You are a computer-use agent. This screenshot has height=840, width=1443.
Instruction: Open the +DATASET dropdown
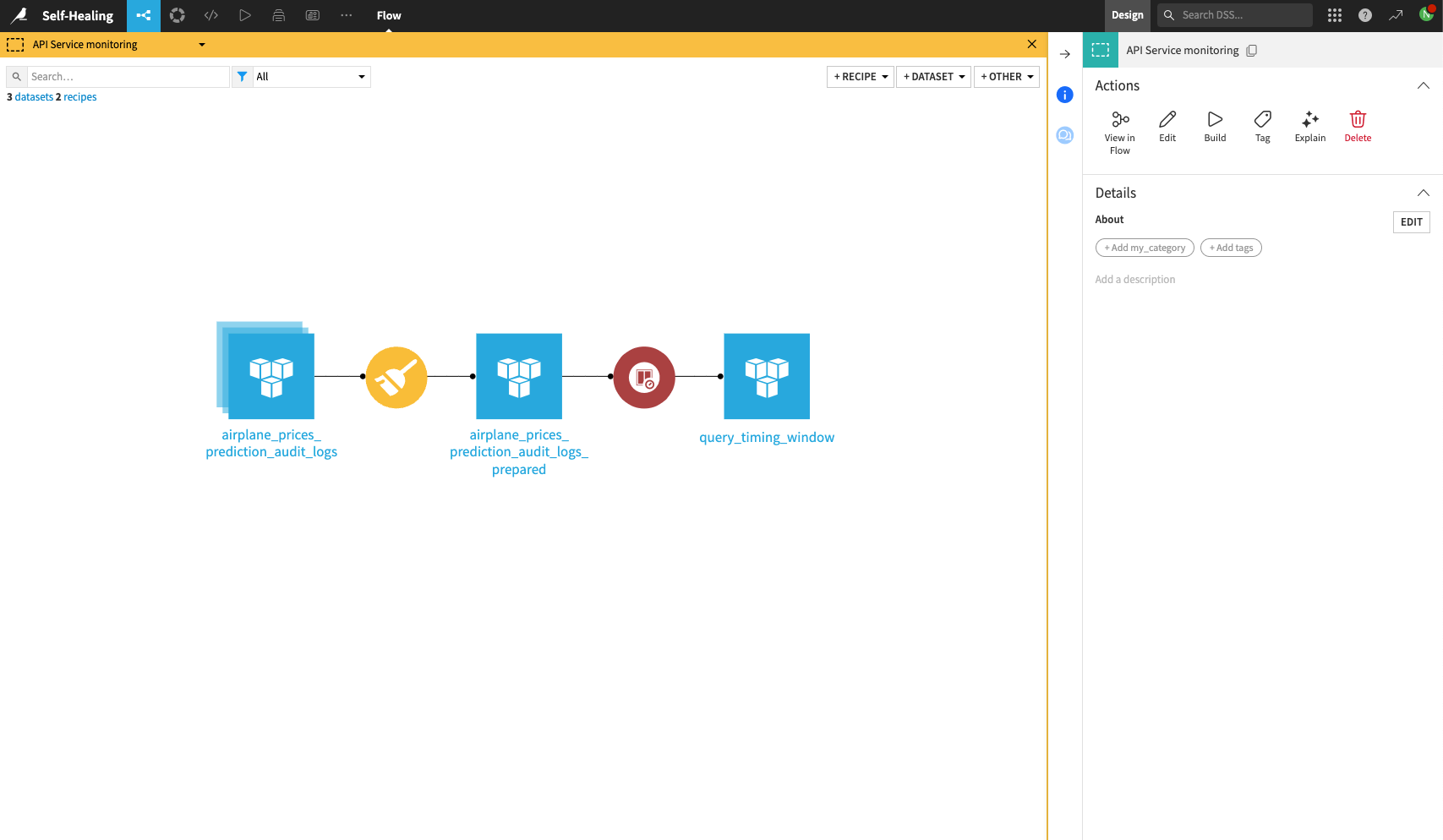[x=933, y=76]
